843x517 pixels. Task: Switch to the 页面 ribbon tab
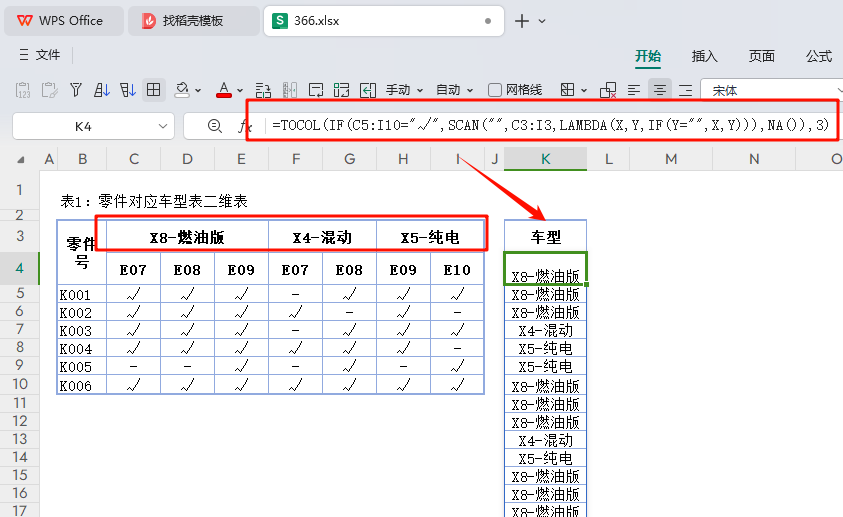(x=762, y=56)
